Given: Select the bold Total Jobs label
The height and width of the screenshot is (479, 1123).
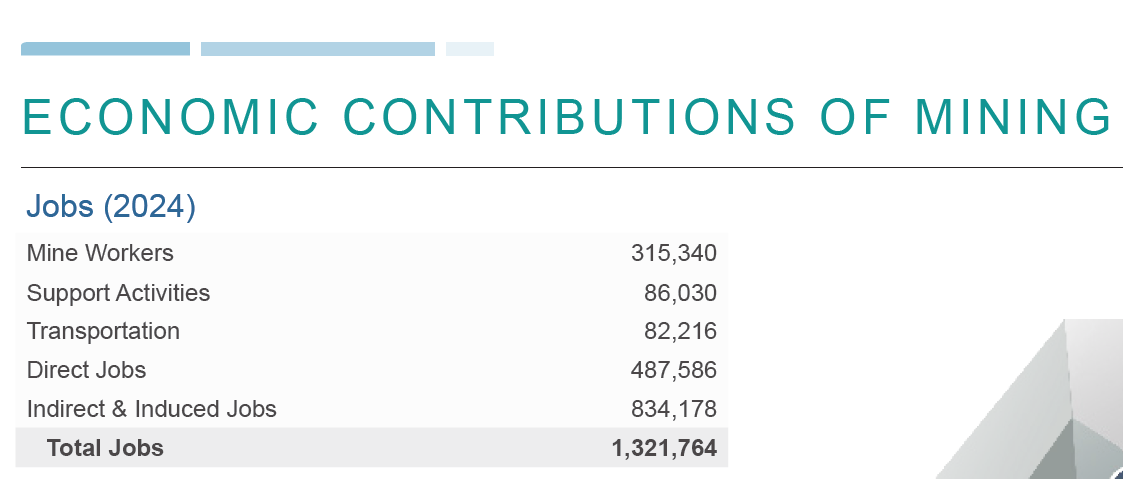Looking at the screenshot, I should (105, 448).
